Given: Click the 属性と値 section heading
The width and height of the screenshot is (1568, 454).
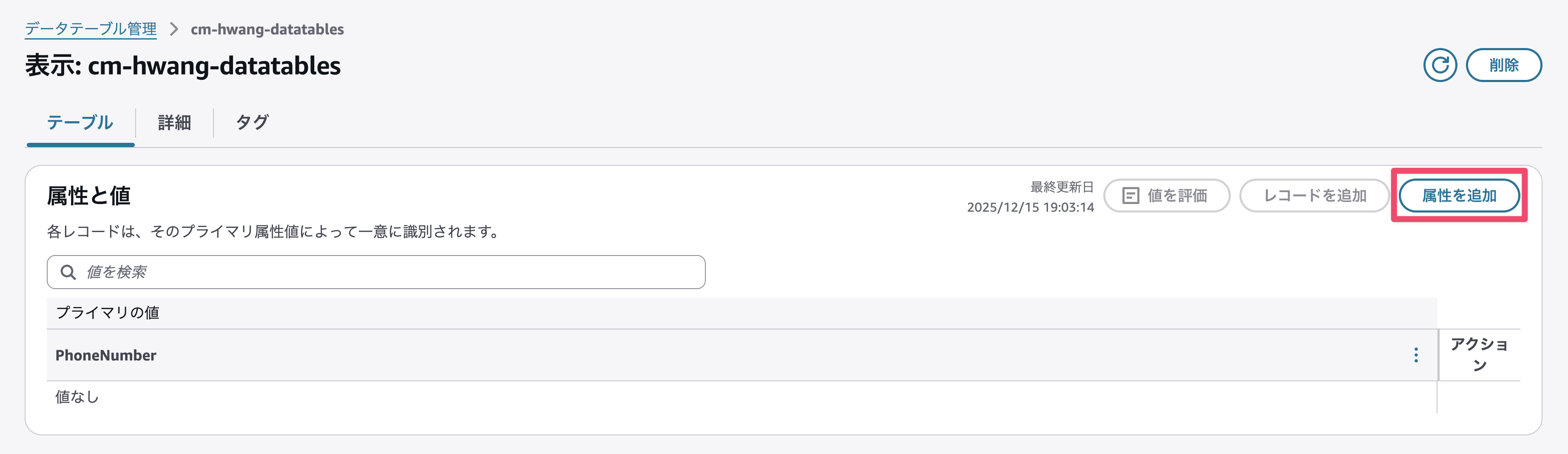Looking at the screenshot, I should coord(89,196).
